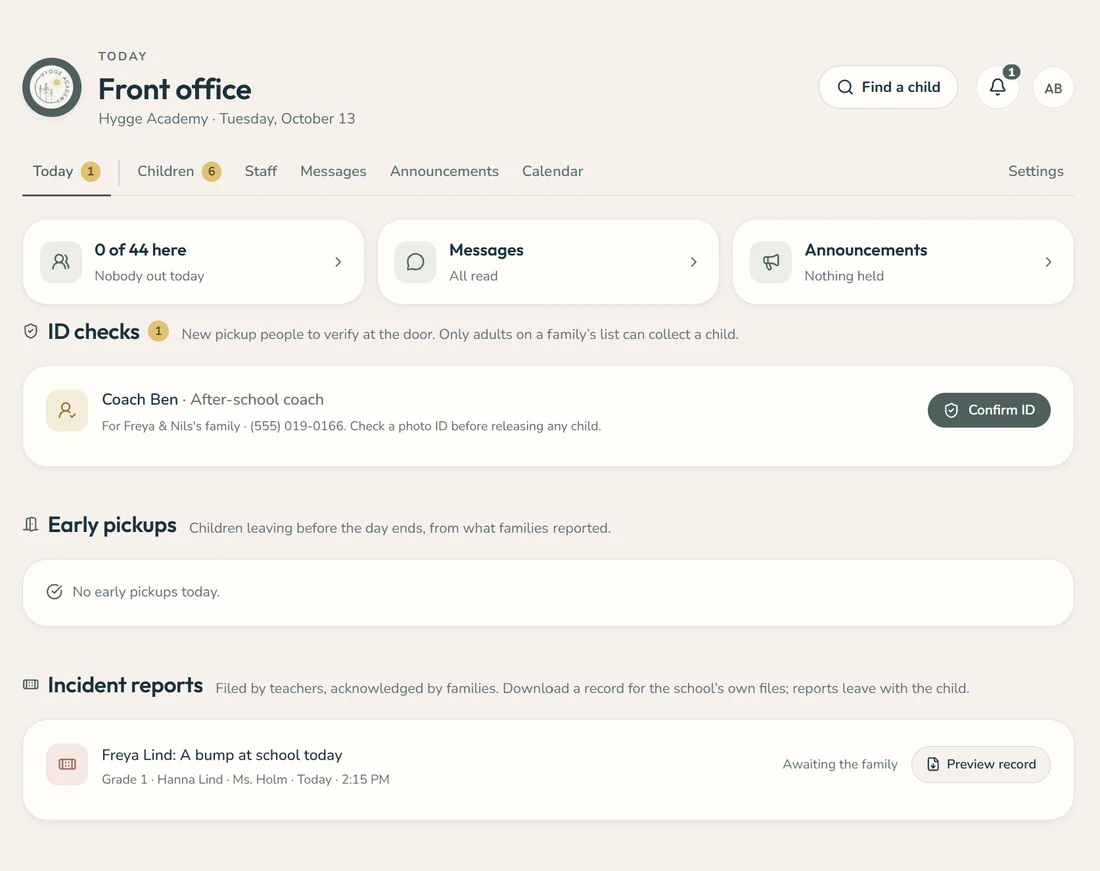Click the Nothing held text

pos(844,276)
